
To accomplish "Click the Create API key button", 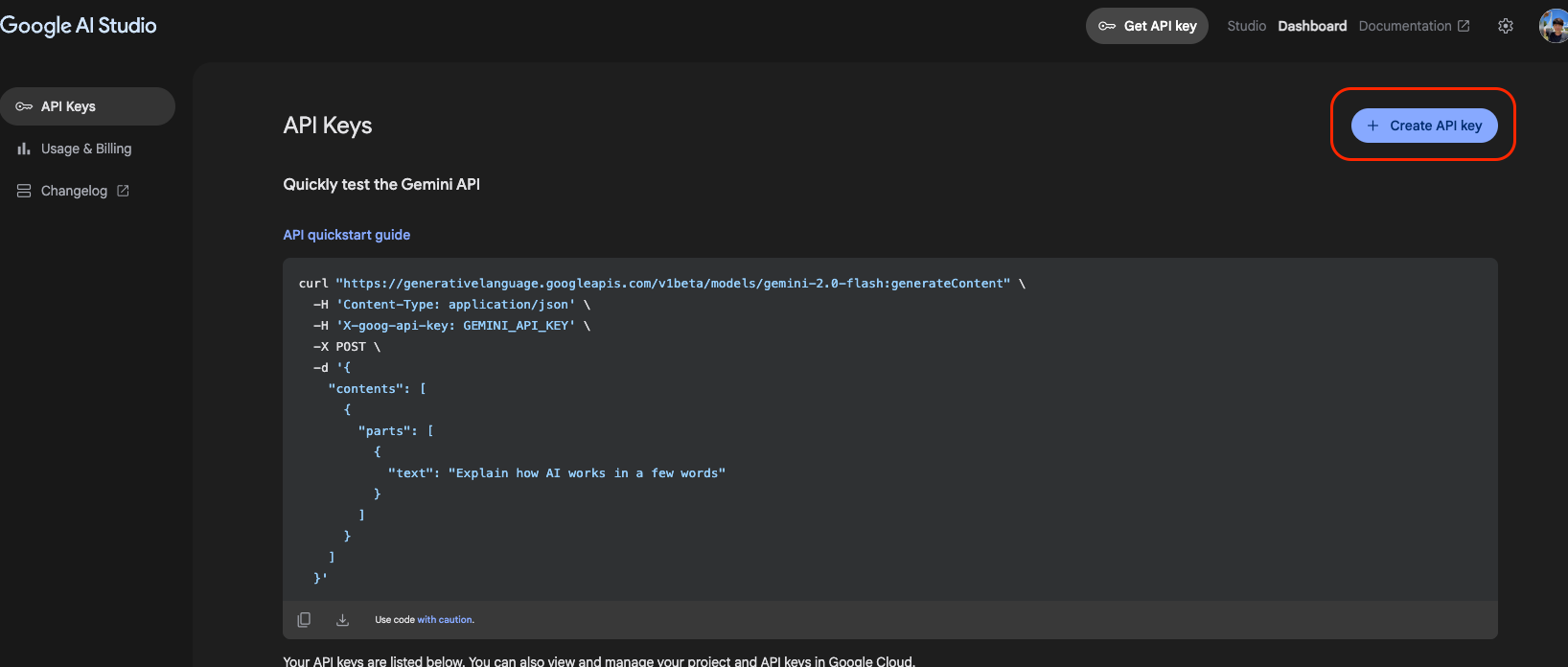I will point(1424,126).
